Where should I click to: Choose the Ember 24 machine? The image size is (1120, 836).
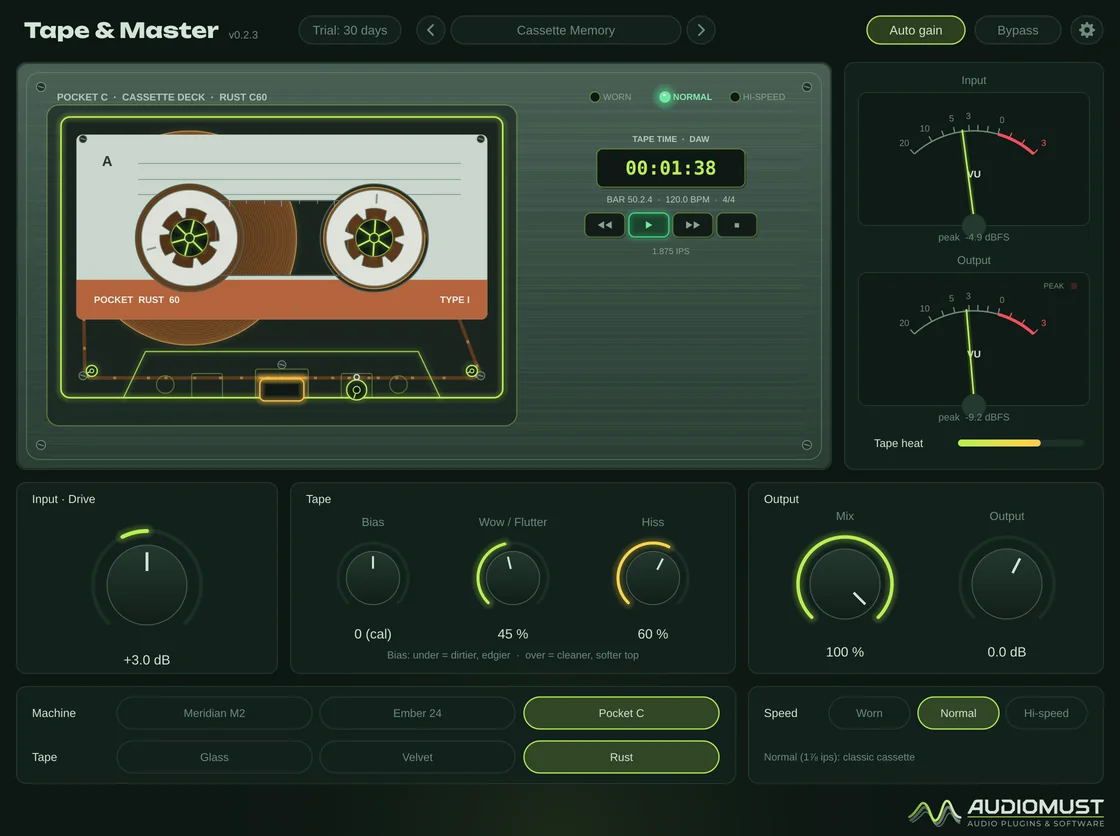[417, 713]
